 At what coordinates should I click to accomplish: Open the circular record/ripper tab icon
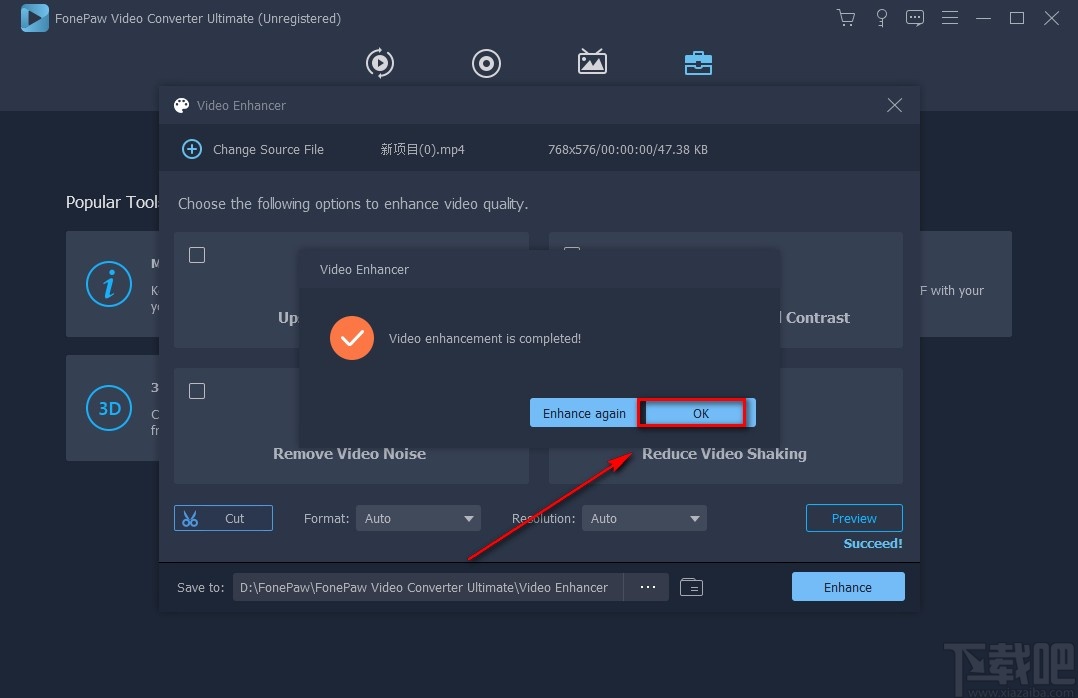(x=486, y=63)
